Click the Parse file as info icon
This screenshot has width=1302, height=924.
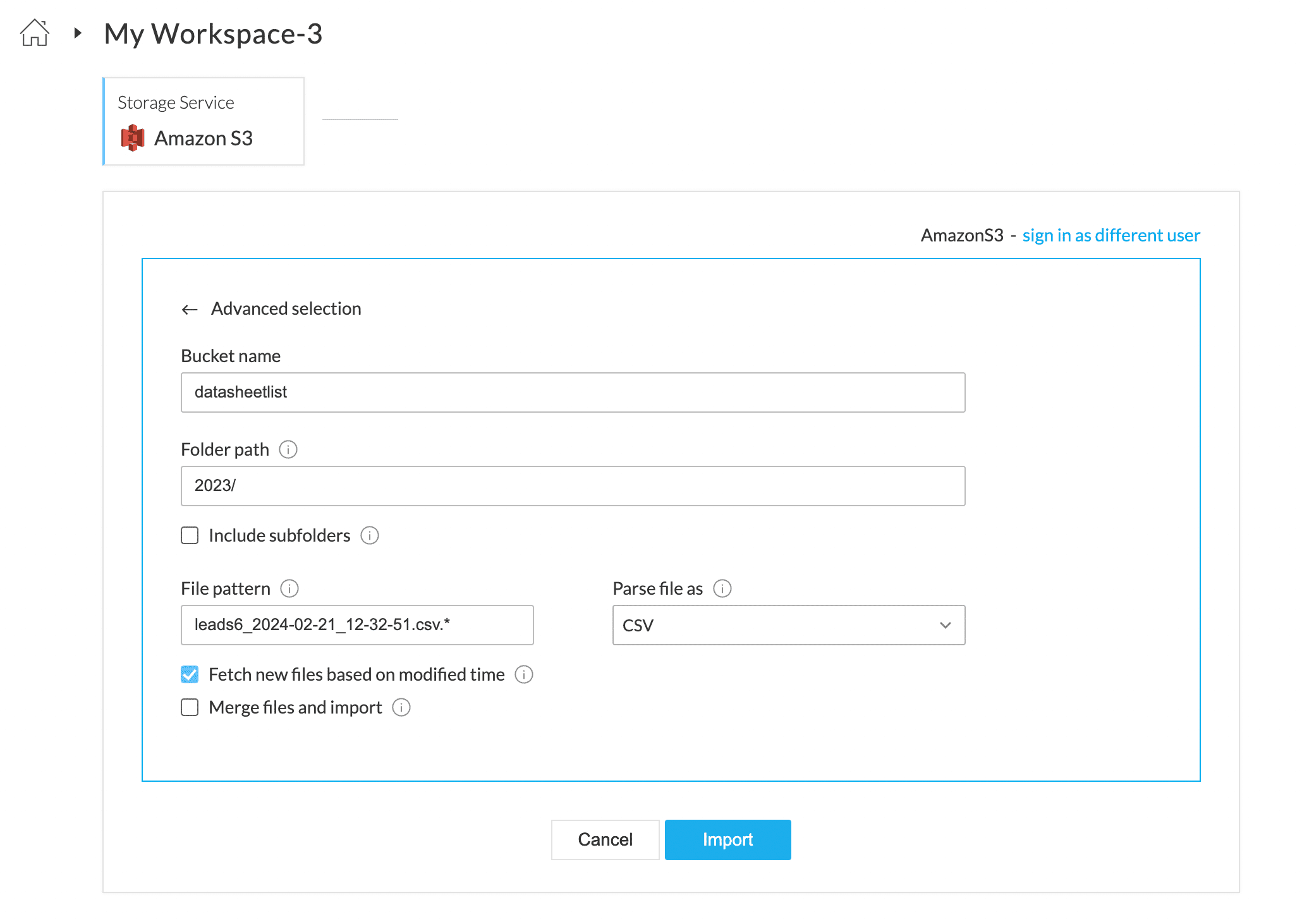(x=722, y=588)
